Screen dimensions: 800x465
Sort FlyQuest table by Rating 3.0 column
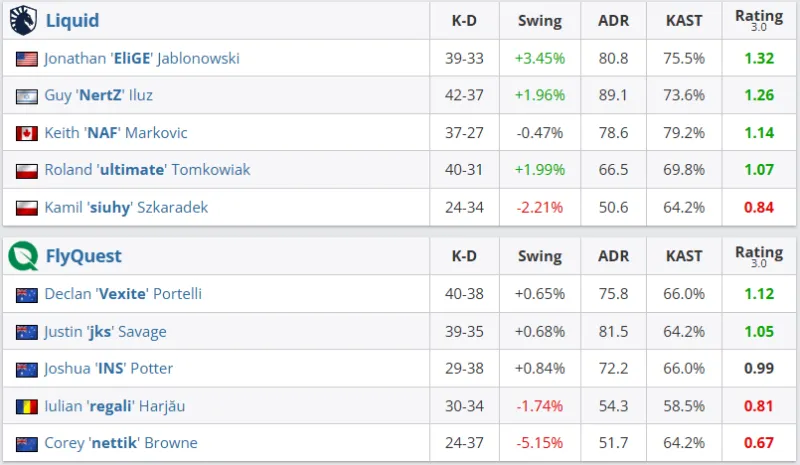pyautogui.click(x=759, y=256)
